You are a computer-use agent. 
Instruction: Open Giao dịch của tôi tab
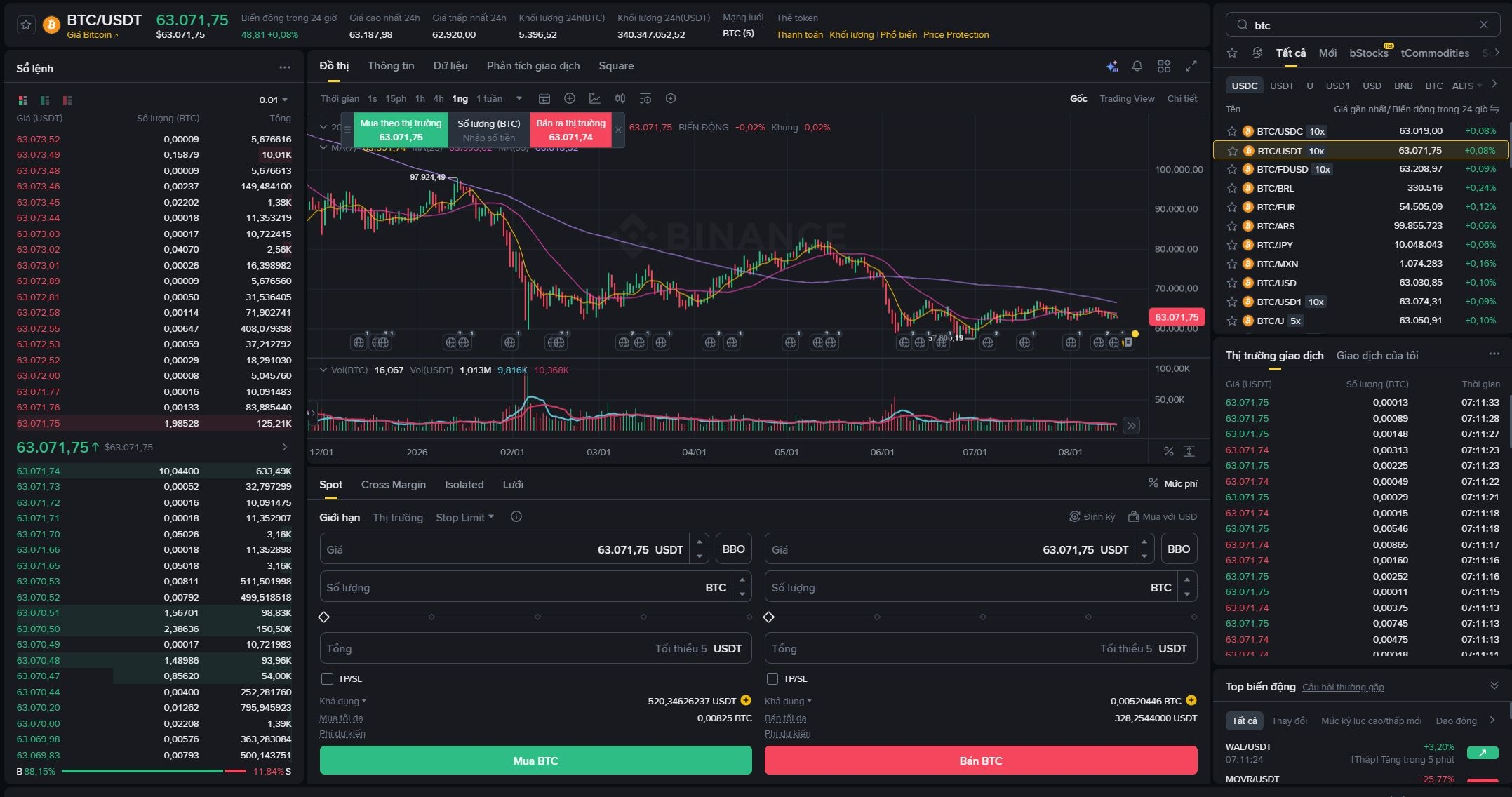click(1377, 356)
